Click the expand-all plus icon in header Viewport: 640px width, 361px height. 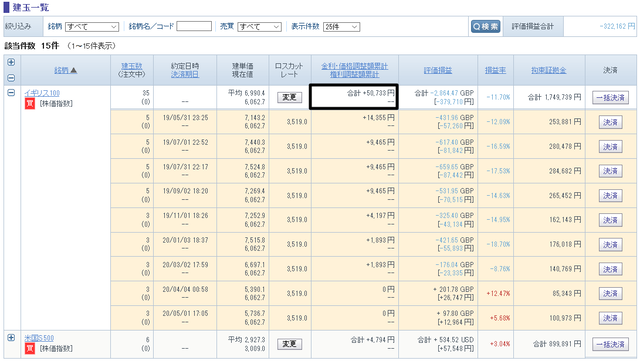(11, 62)
